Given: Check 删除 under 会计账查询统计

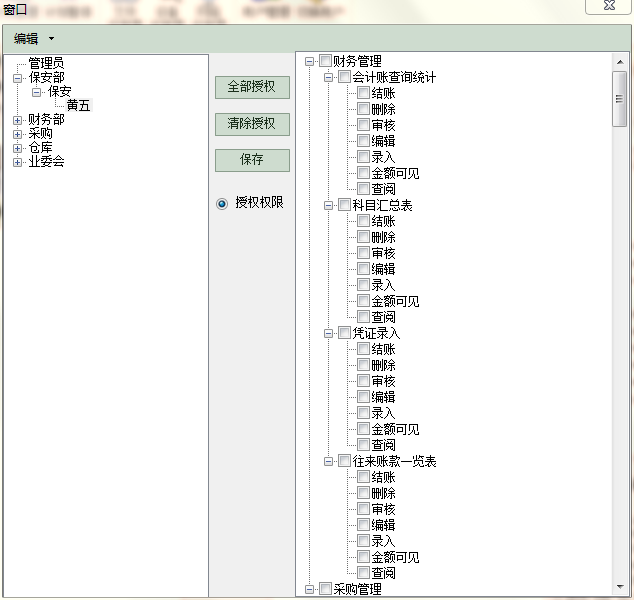Looking at the screenshot, I should tap(363, 108).
